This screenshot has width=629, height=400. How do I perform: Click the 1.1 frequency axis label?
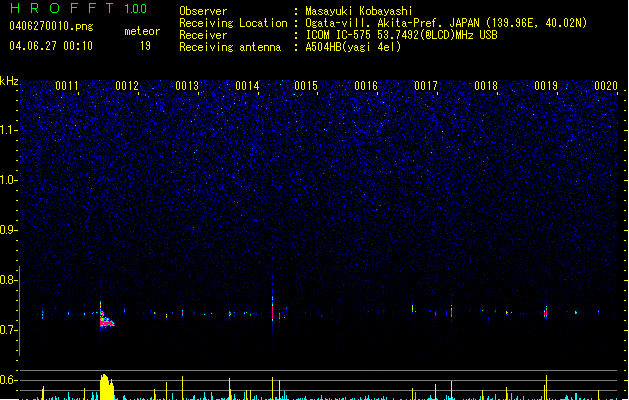pos(8,130)
